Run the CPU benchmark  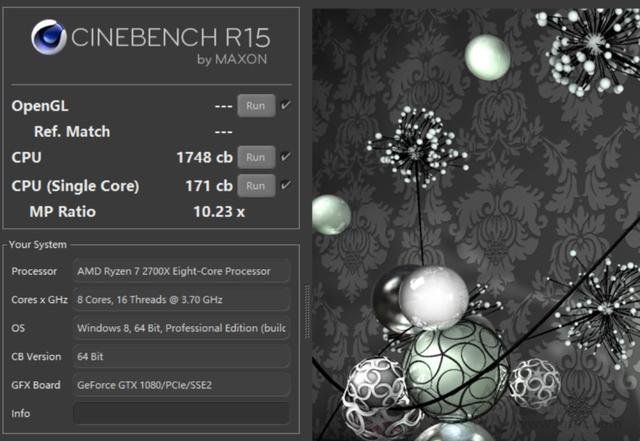pos(256,157)
